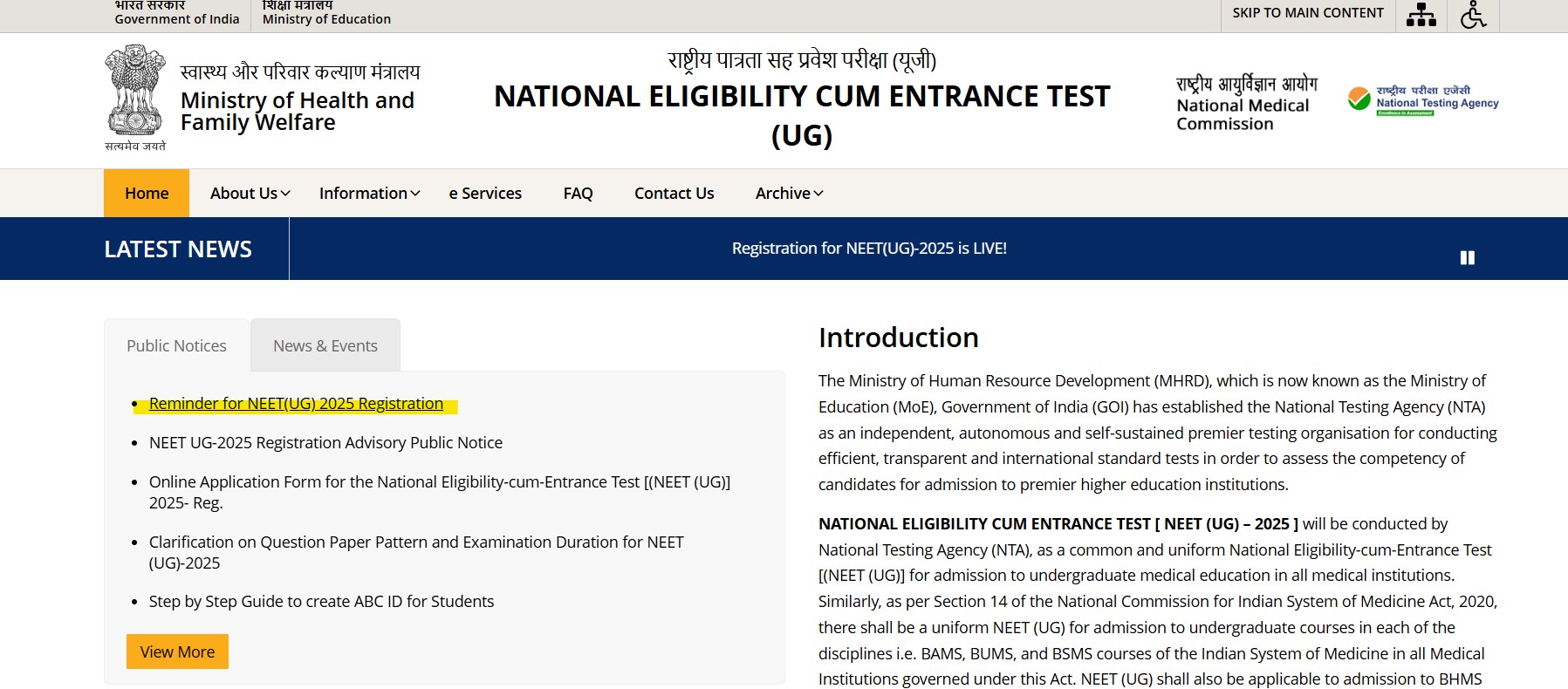The image size is (1568, 689).
Task: Expand the About Us dropdown menu
Action: tap(250, 194)
